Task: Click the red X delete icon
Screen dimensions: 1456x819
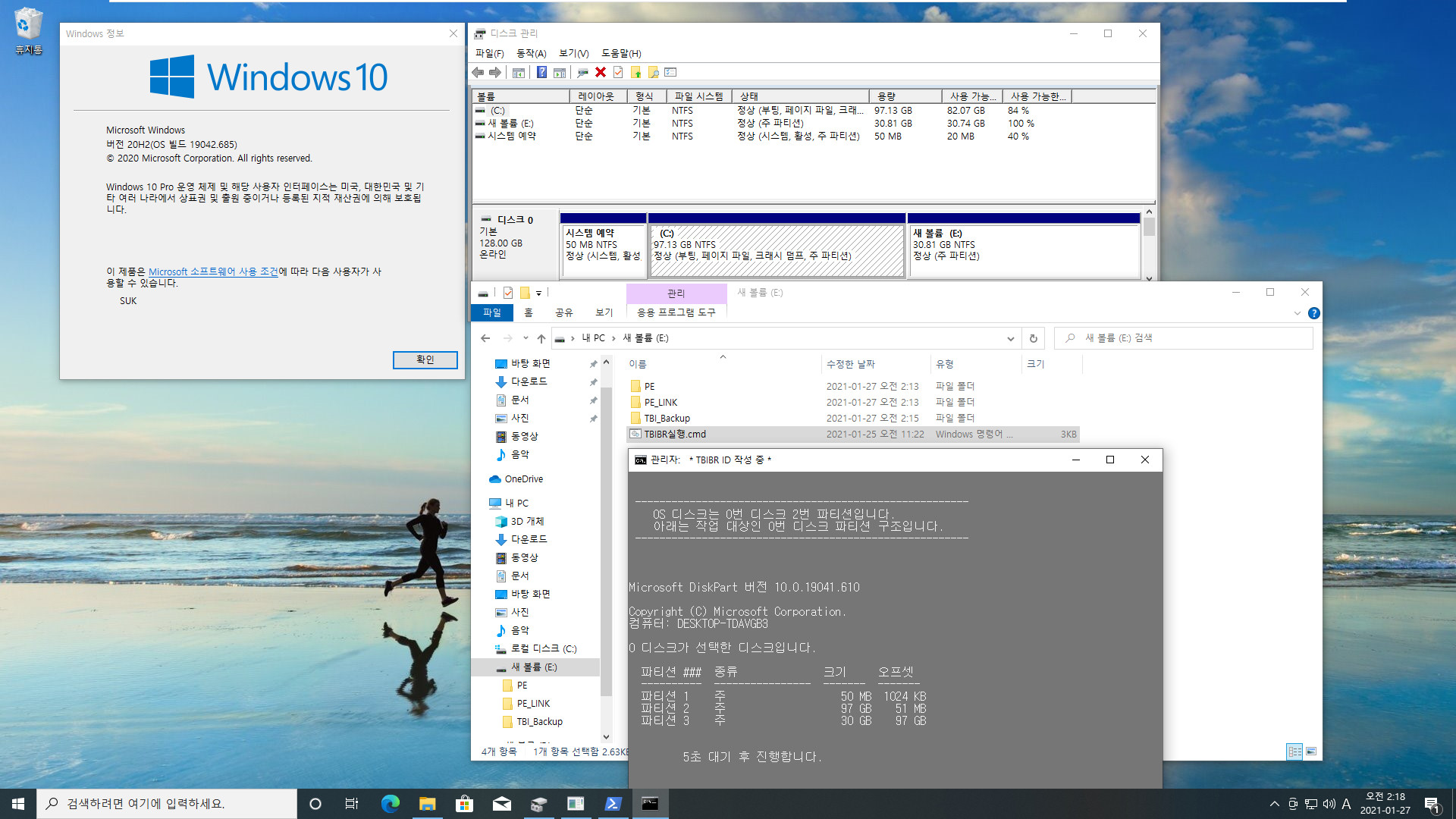Action: click(x=601, y=72)
